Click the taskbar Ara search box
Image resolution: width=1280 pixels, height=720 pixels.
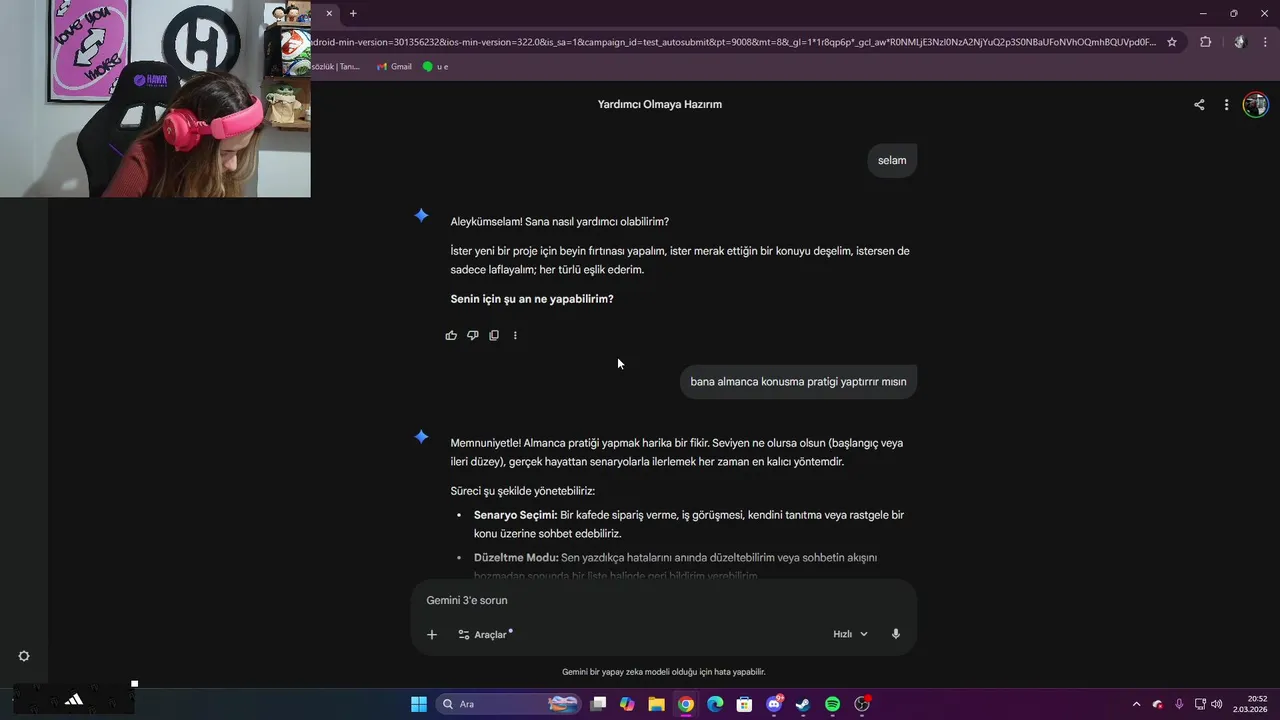[x=508, y=704]
